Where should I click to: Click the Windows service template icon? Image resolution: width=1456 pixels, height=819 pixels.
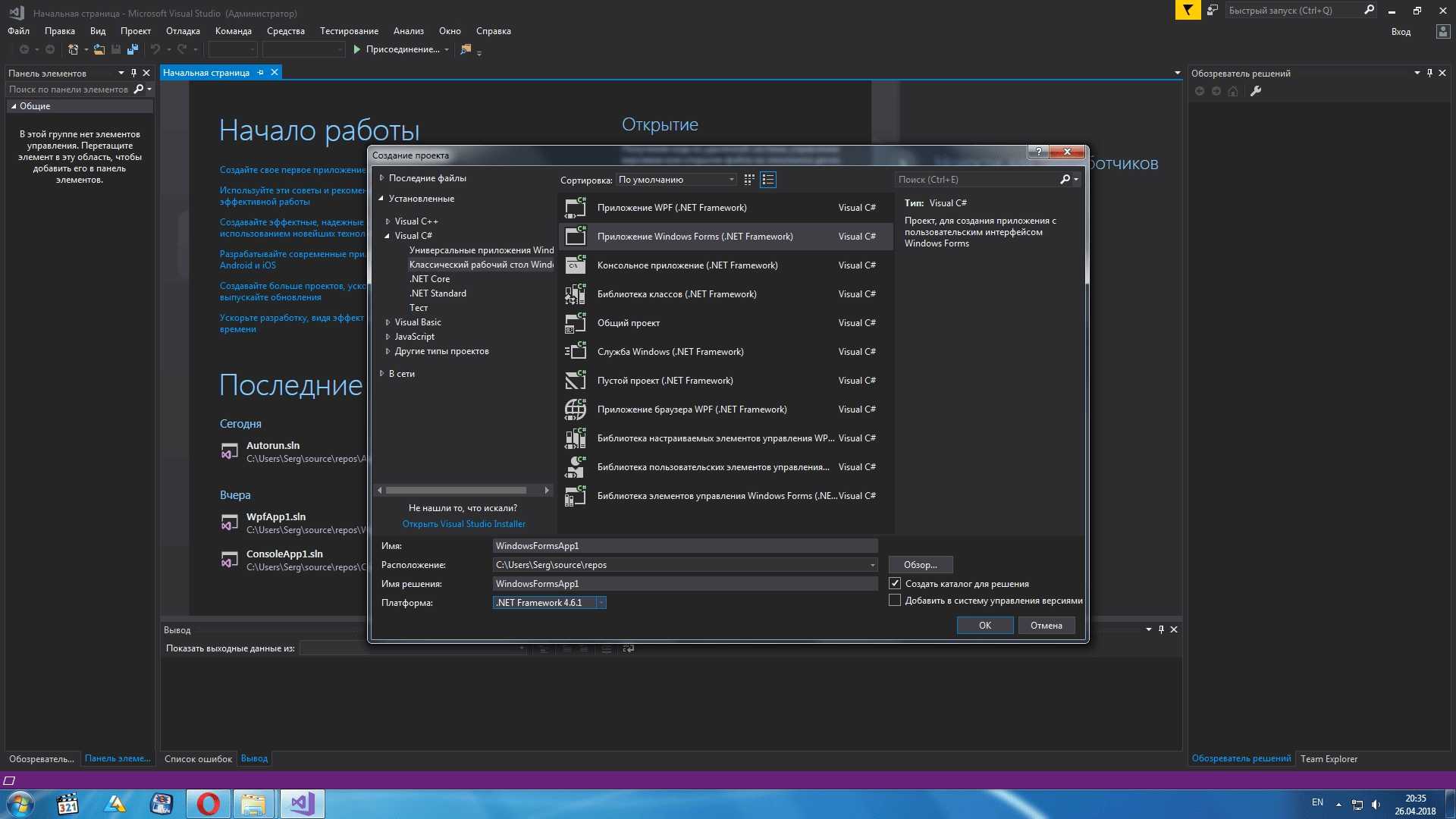click(576, 351)
